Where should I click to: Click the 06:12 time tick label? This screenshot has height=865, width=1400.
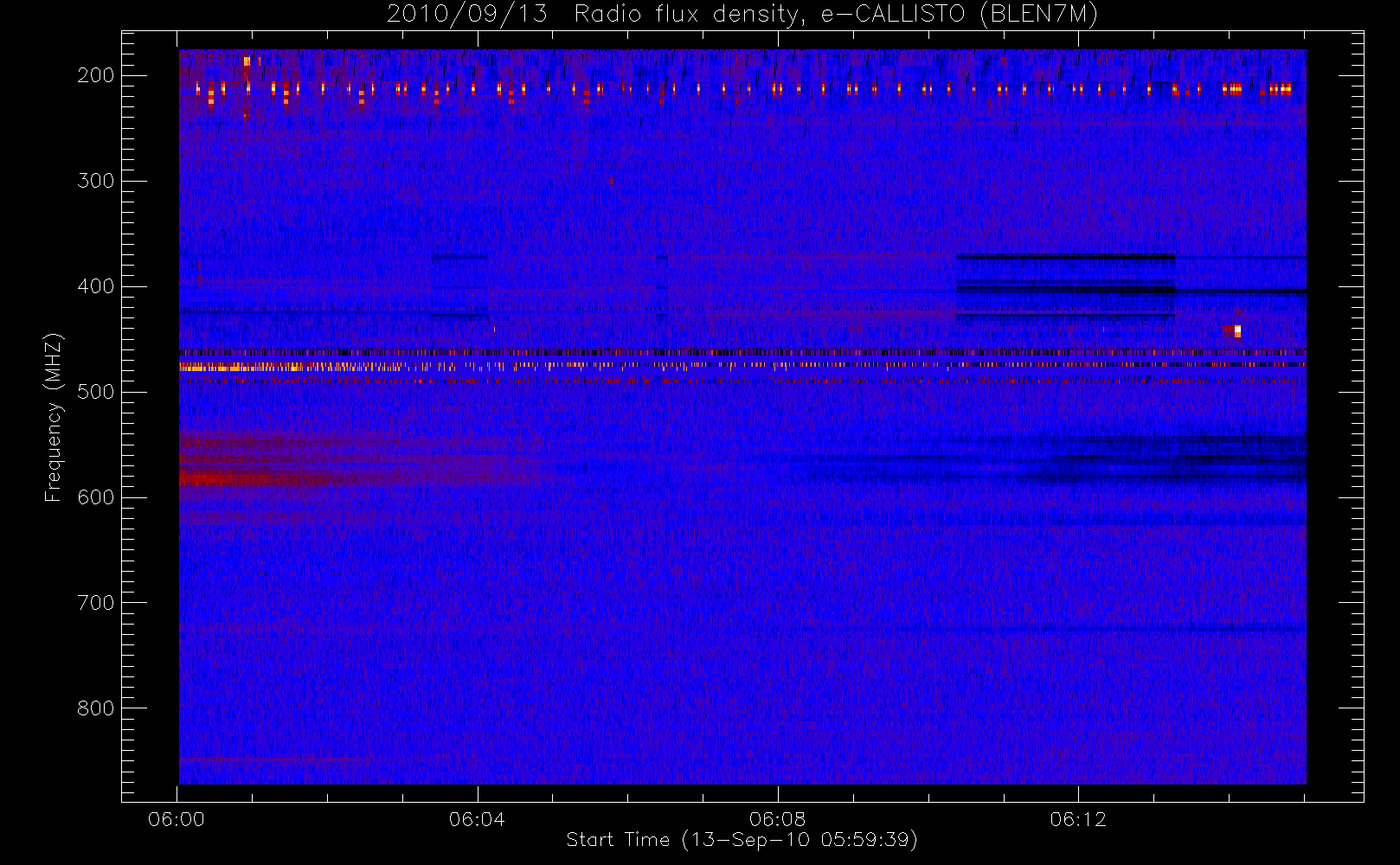point(1078,819)
